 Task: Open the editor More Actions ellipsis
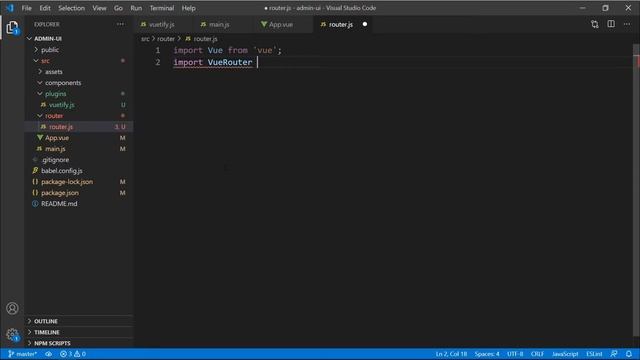pos(627,24)
